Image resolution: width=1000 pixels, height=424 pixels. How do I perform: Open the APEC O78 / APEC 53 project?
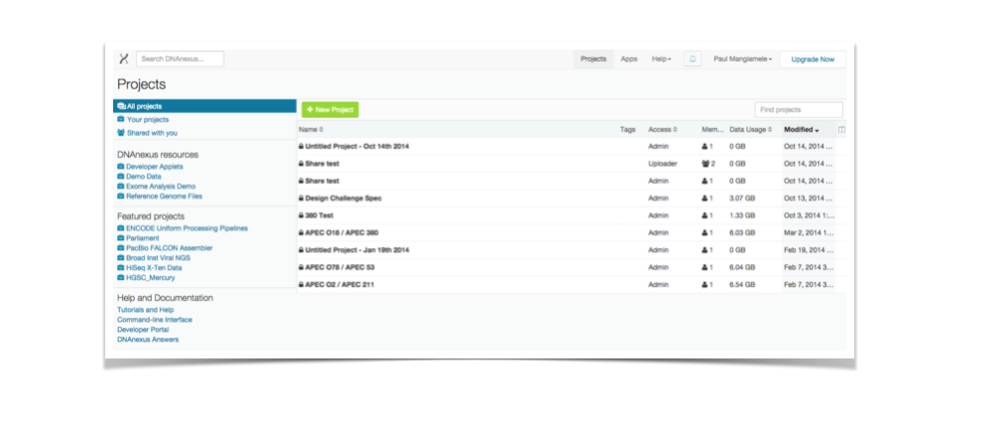340,267
